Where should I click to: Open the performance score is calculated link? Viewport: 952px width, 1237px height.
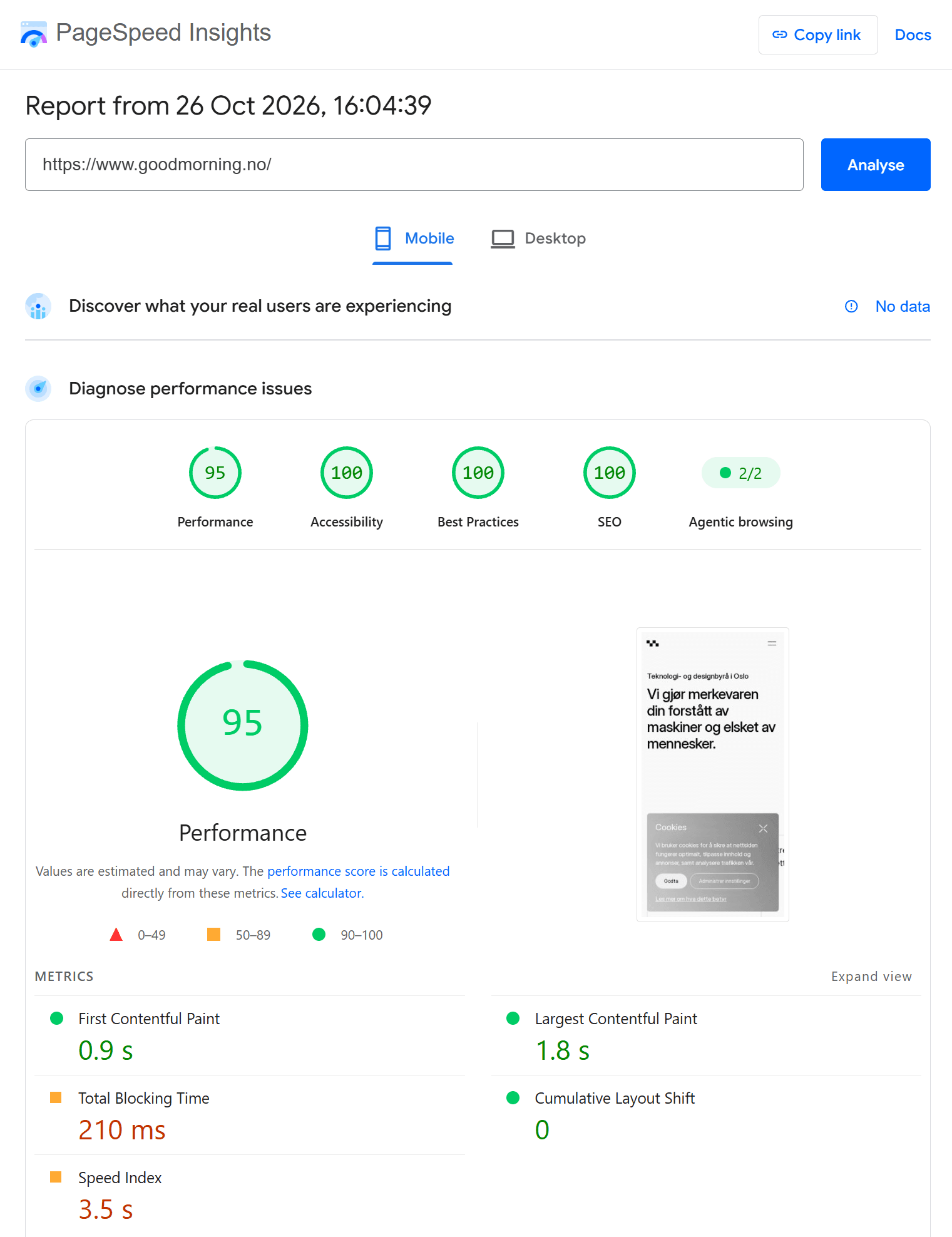pyautogui.click(x=359, y=871)
